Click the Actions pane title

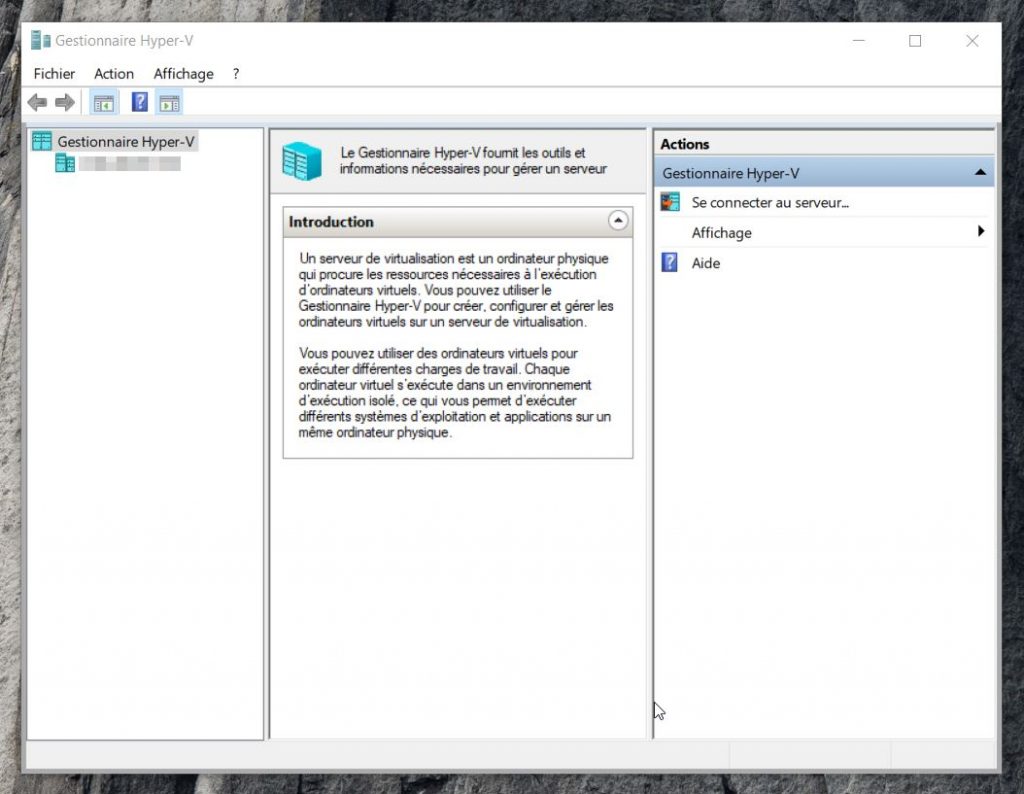[x=684, y=144]
